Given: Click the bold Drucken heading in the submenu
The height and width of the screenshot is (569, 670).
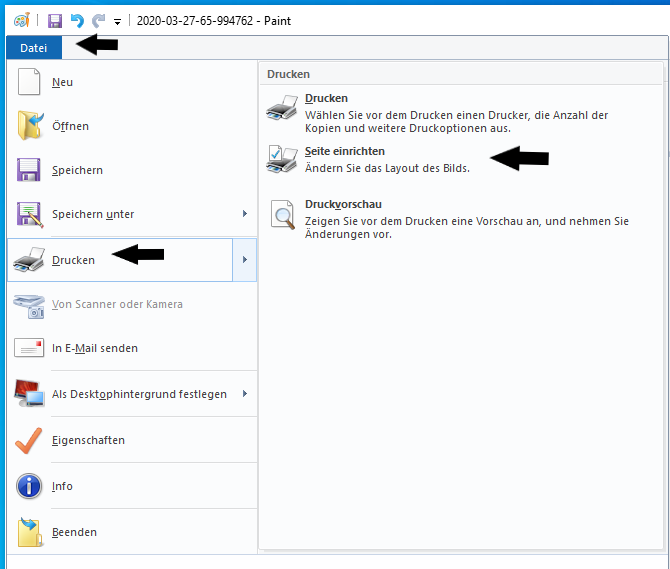Looking at the screenshot, I should 326,98.
